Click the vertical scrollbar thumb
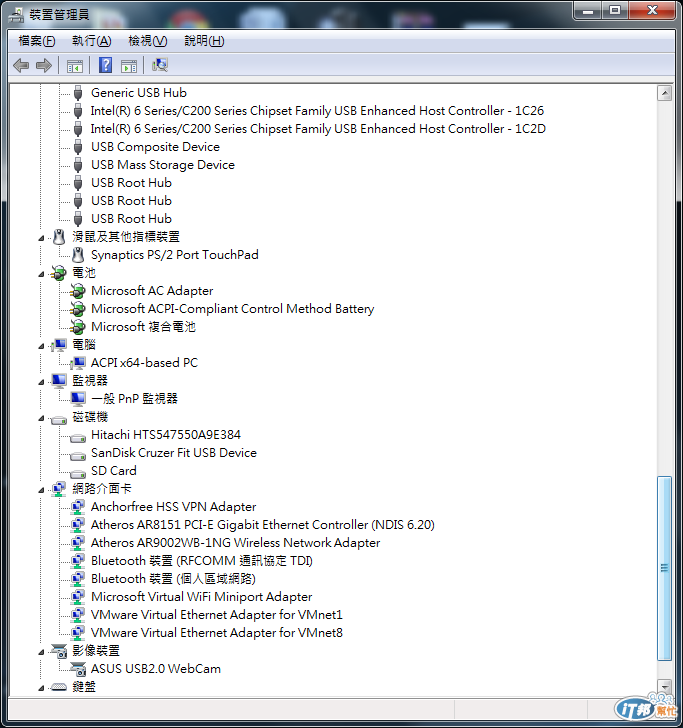The height and width of the screenshot is (728, 683). pyautogui.click(x=664, y=568)
